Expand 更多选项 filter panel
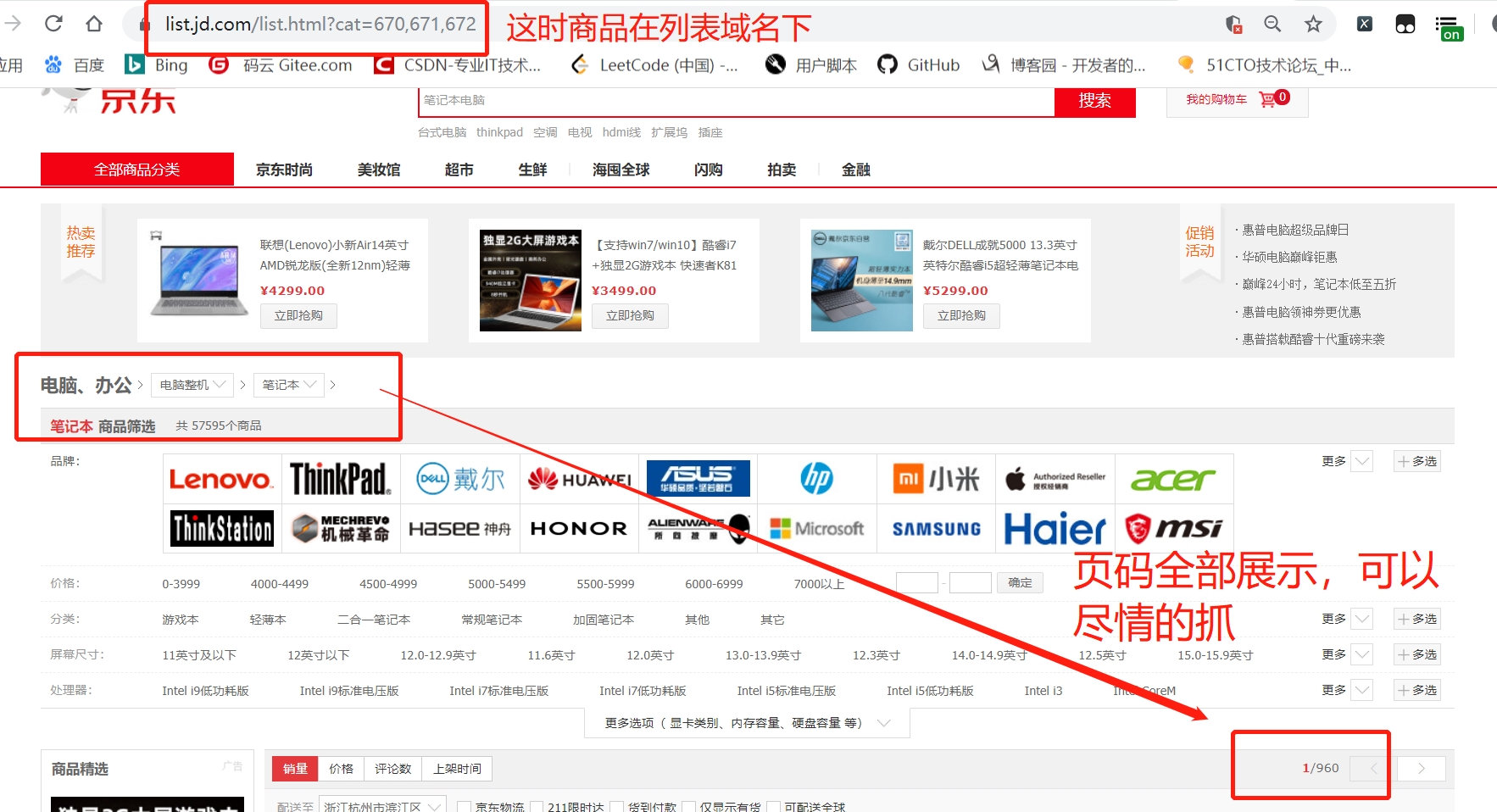 (747, 723)
